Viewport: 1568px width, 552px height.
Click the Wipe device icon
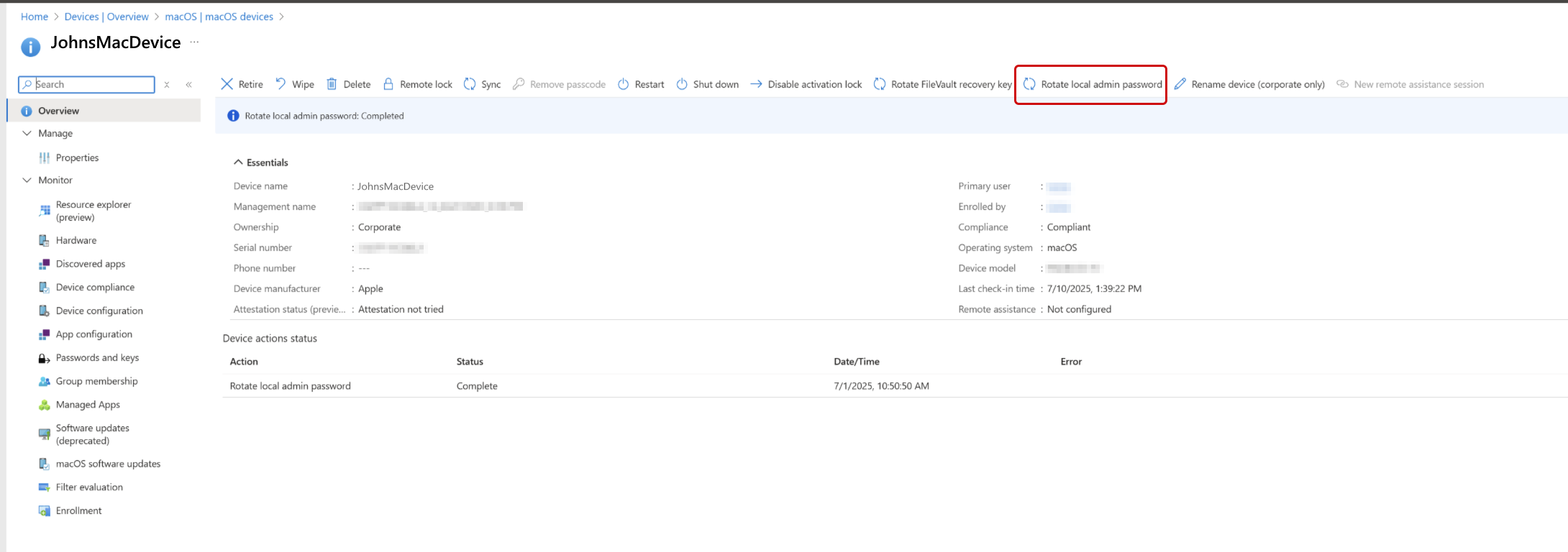pyautogui.click(x=281, y=84)
